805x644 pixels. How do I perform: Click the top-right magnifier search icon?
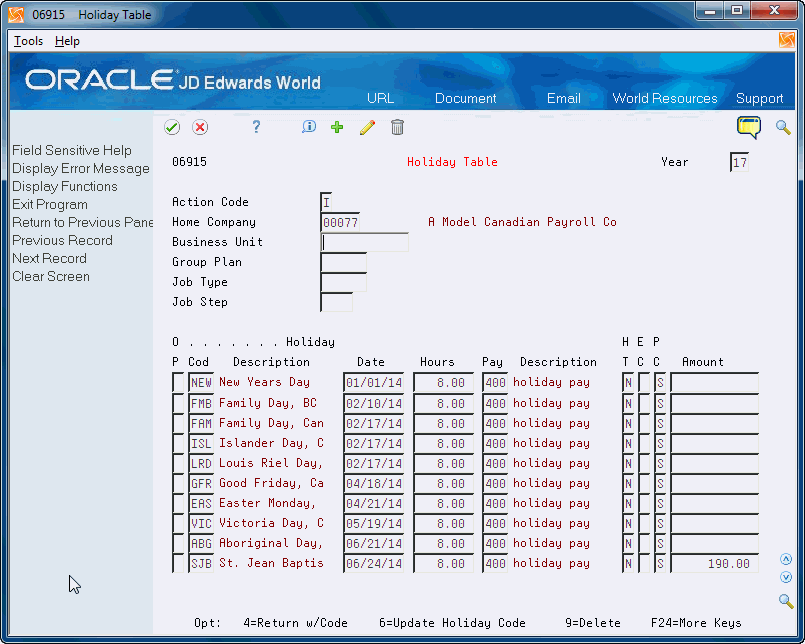click(x=783, y=127)
